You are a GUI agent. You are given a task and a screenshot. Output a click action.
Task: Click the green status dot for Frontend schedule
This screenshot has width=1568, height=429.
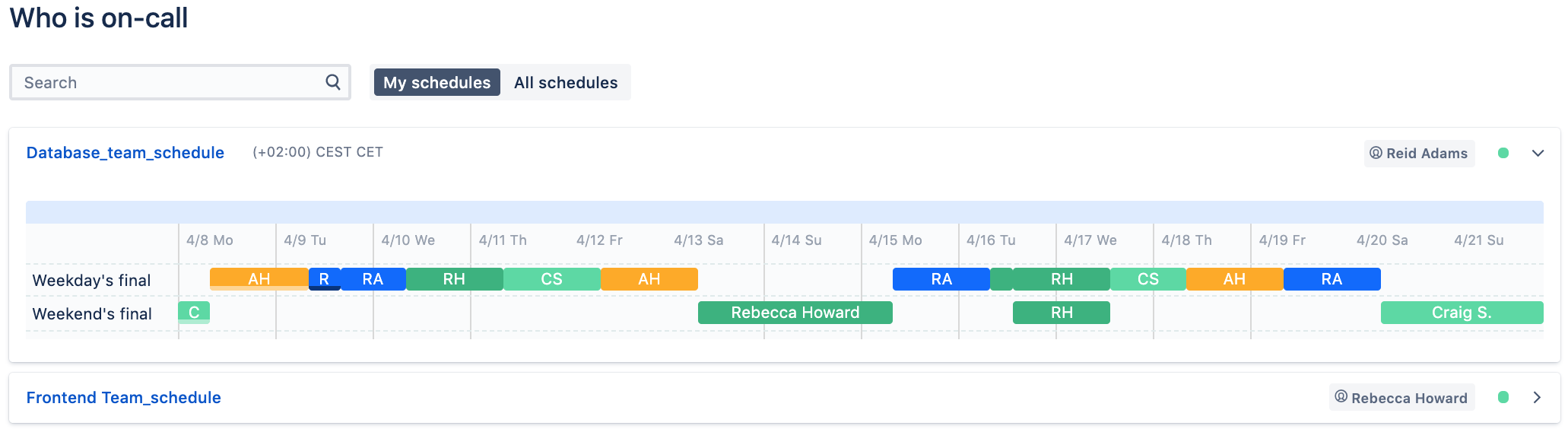[1503, 397]
